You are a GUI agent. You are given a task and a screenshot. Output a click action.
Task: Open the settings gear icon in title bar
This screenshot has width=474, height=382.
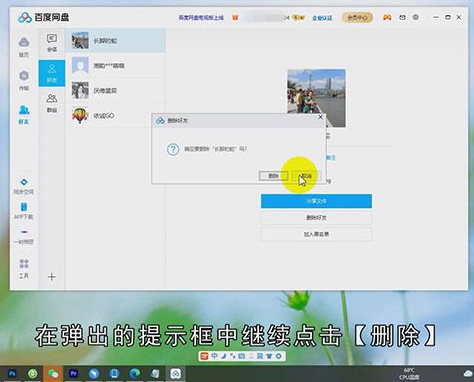coord(416,17)
